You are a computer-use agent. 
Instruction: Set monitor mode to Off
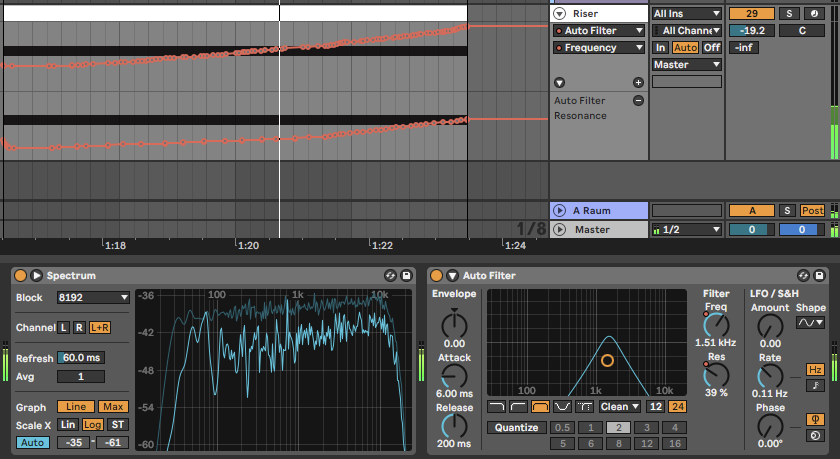pyautogui.click(x=711, y=48)
